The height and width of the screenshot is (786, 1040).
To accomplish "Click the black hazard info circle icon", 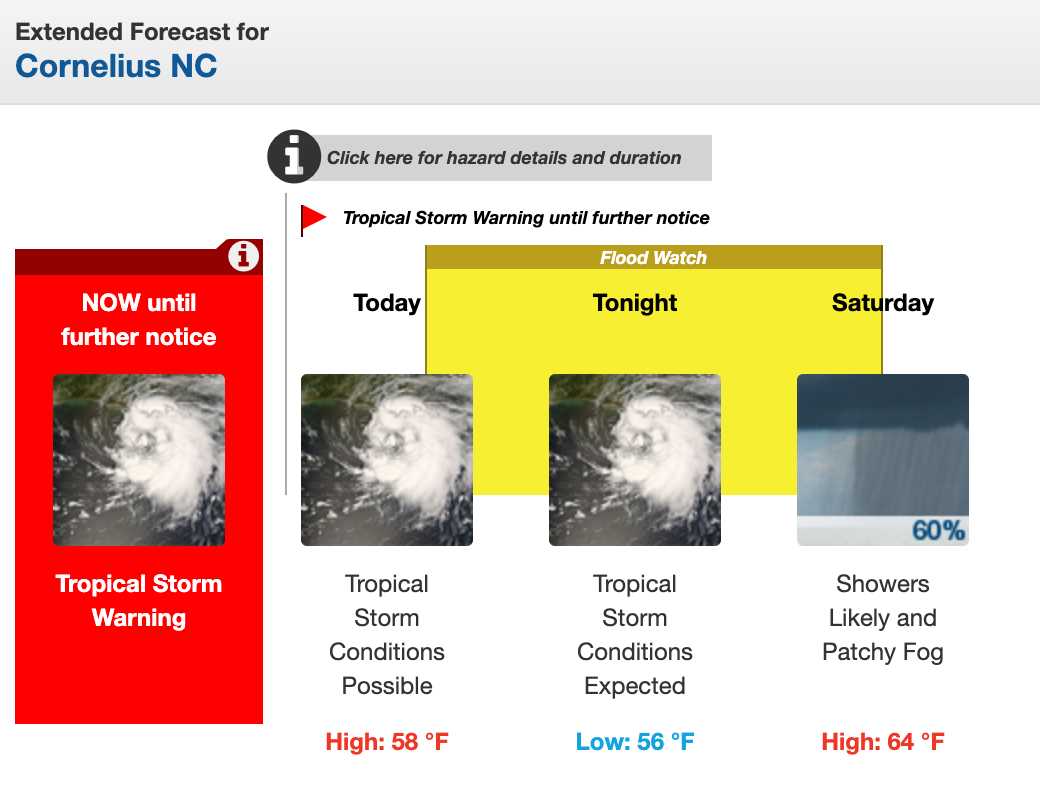I will [x=293, y=157].
